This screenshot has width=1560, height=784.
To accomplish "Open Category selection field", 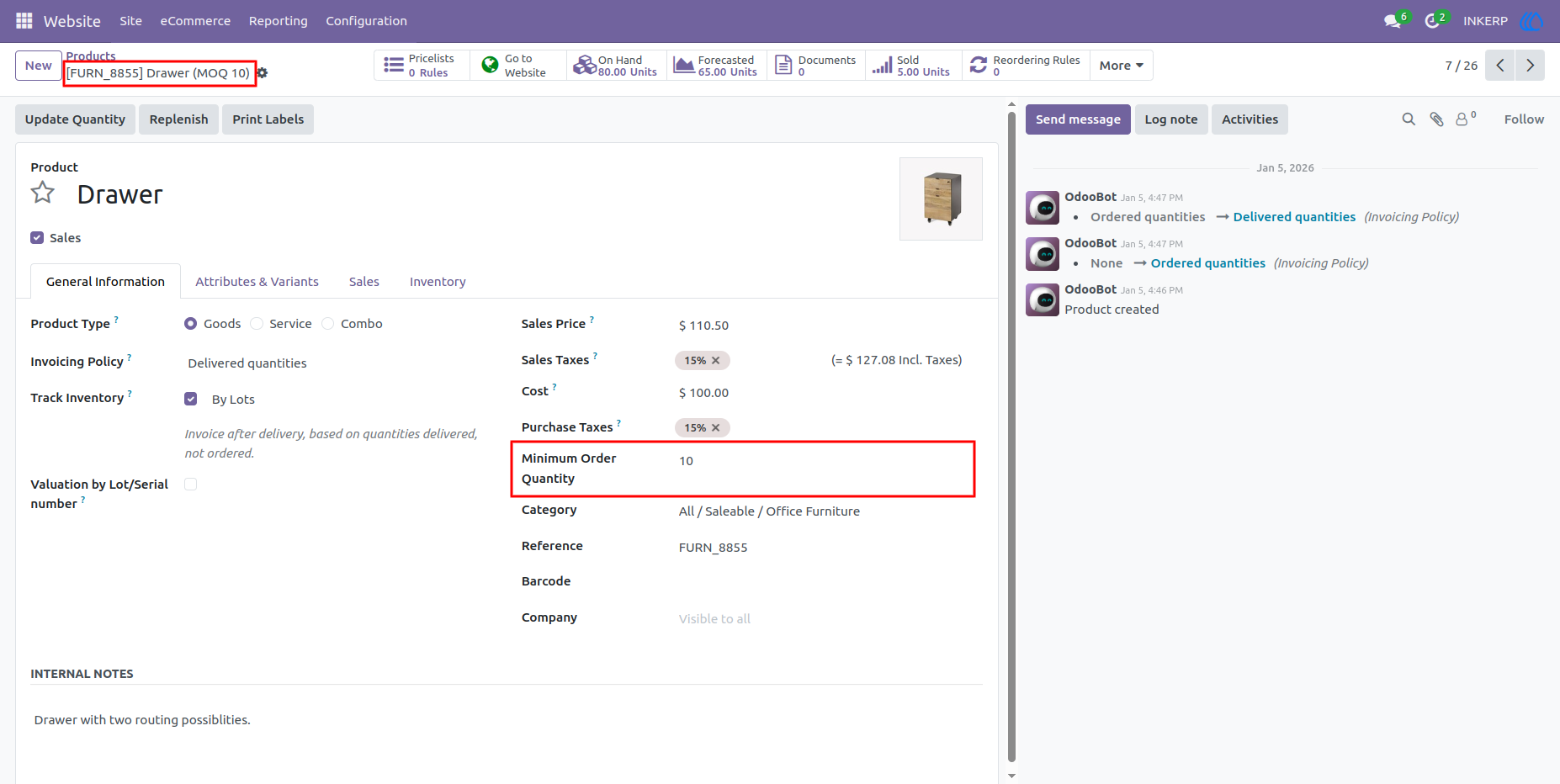I will click(825, 511).
